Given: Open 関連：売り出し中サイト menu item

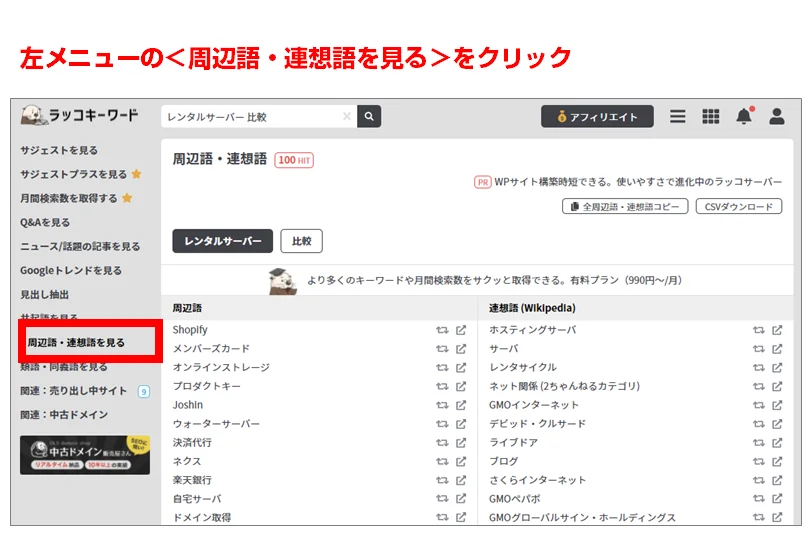Looking at the screenshot, I should click(73, 391).
